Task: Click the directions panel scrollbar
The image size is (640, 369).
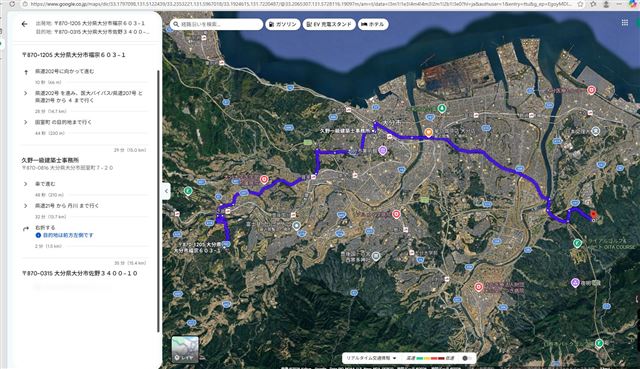Action: click(158, 200)
